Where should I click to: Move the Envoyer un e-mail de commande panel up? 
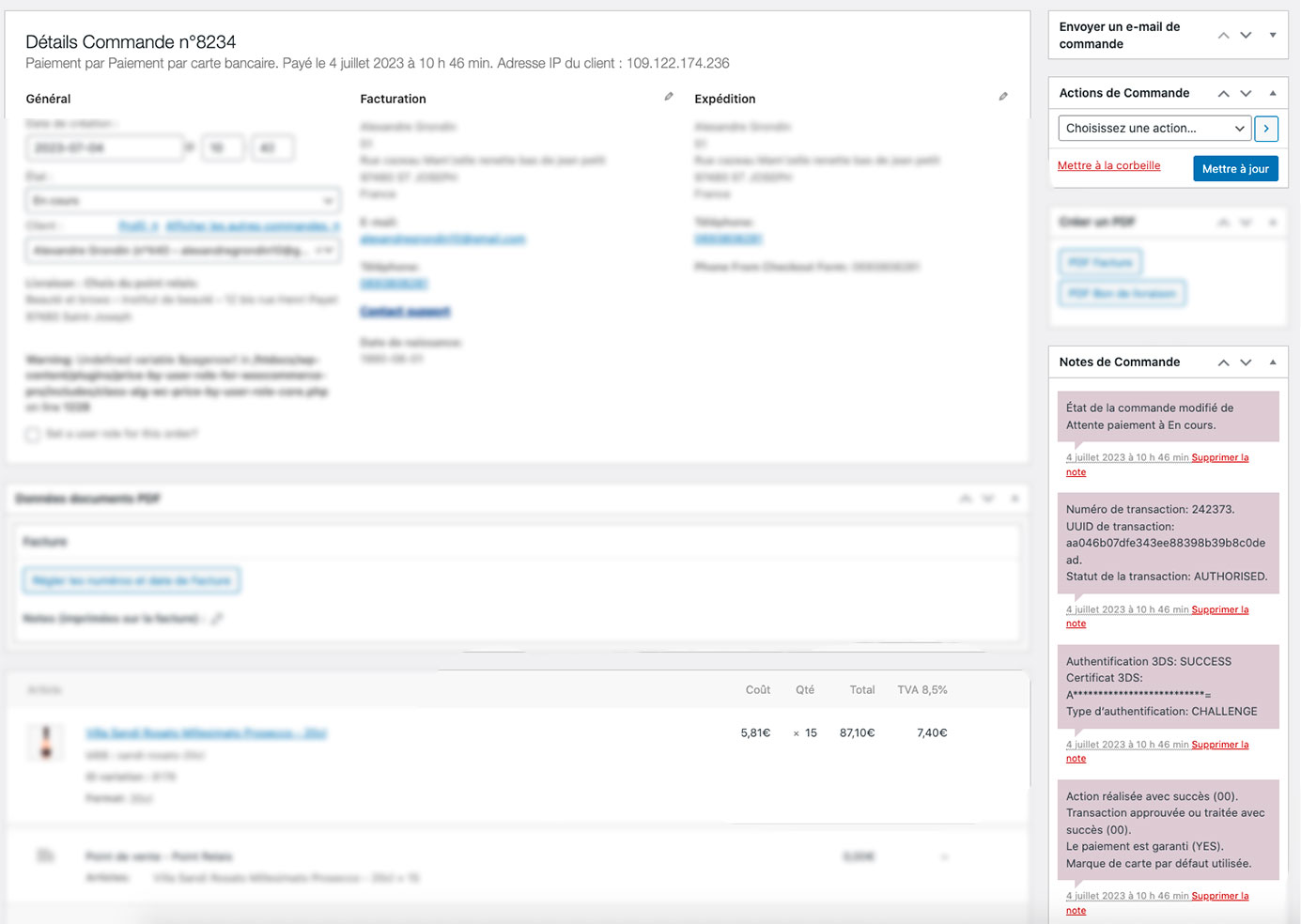click(x=1223, y=36)
